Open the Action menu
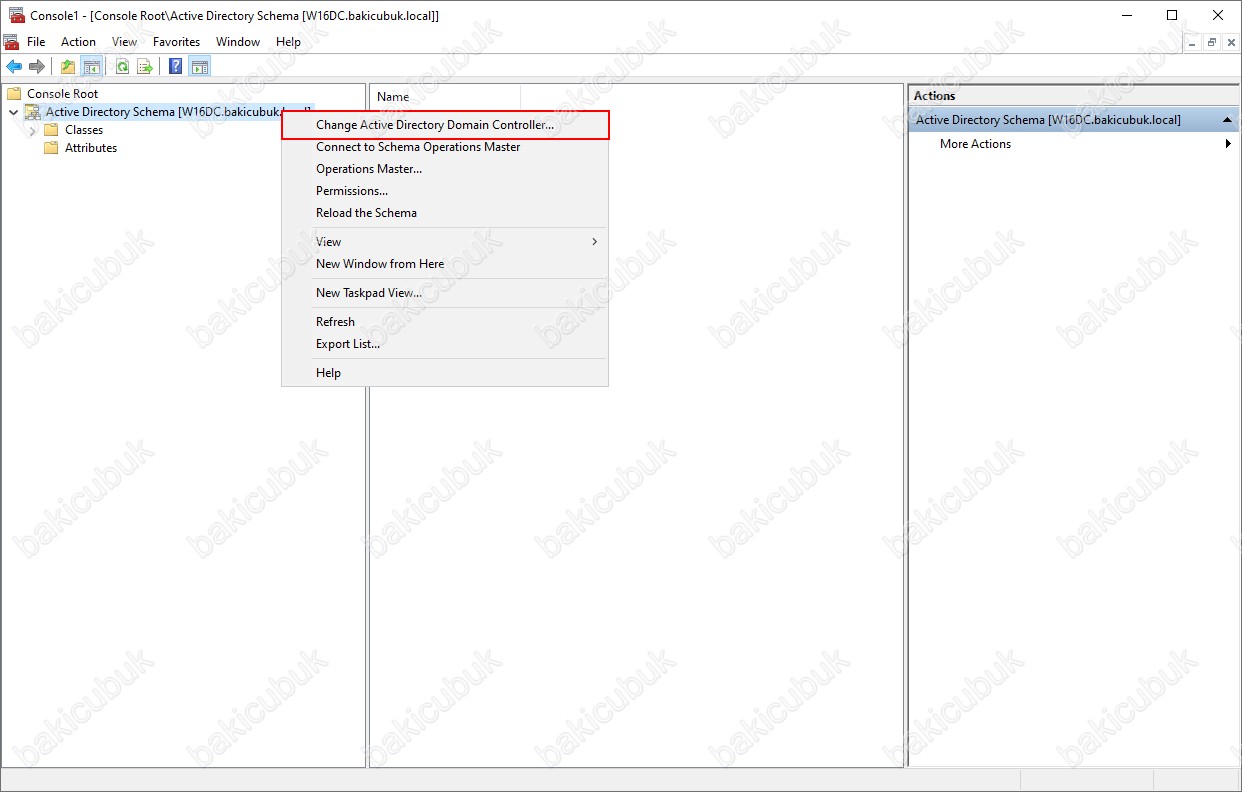Image resolution: width=1242 pixels, height=792 pixels. (x=78, y=42)
